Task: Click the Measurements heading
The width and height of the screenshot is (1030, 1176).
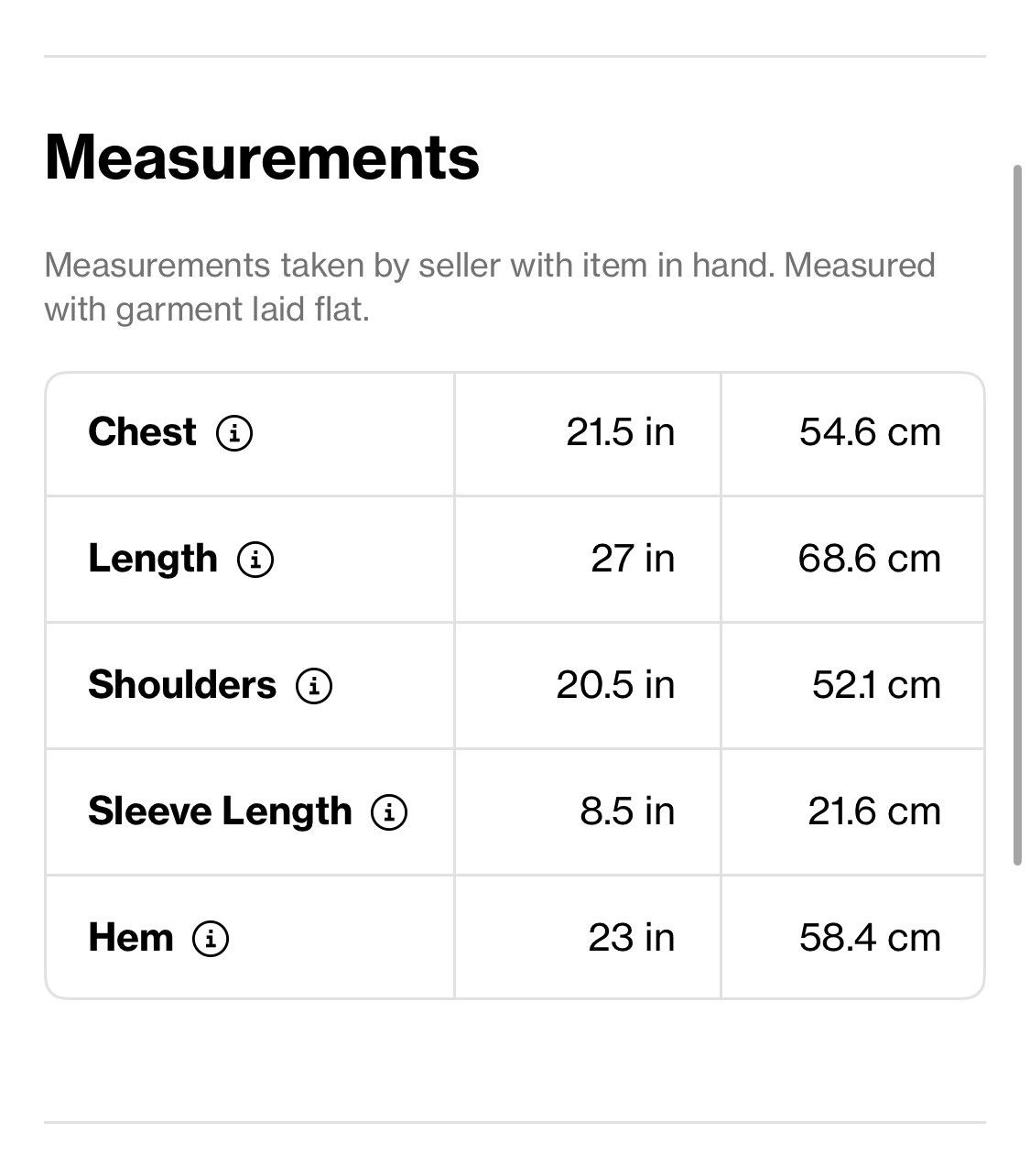Action: click(262, 158)
